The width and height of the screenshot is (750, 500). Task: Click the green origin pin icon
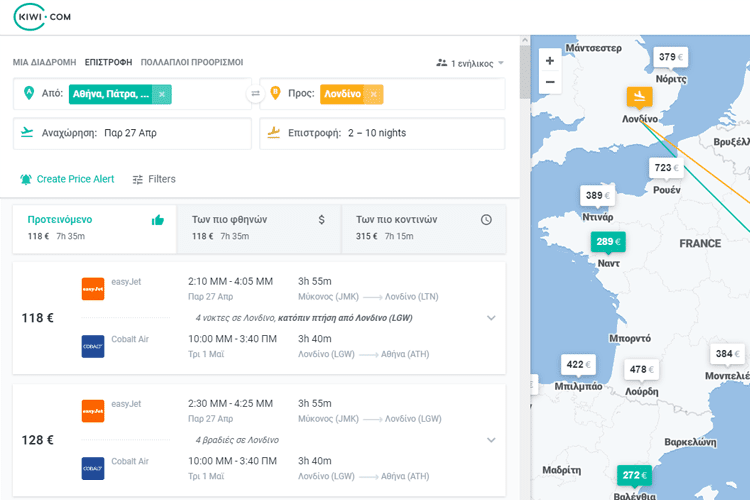pos(29,93)
